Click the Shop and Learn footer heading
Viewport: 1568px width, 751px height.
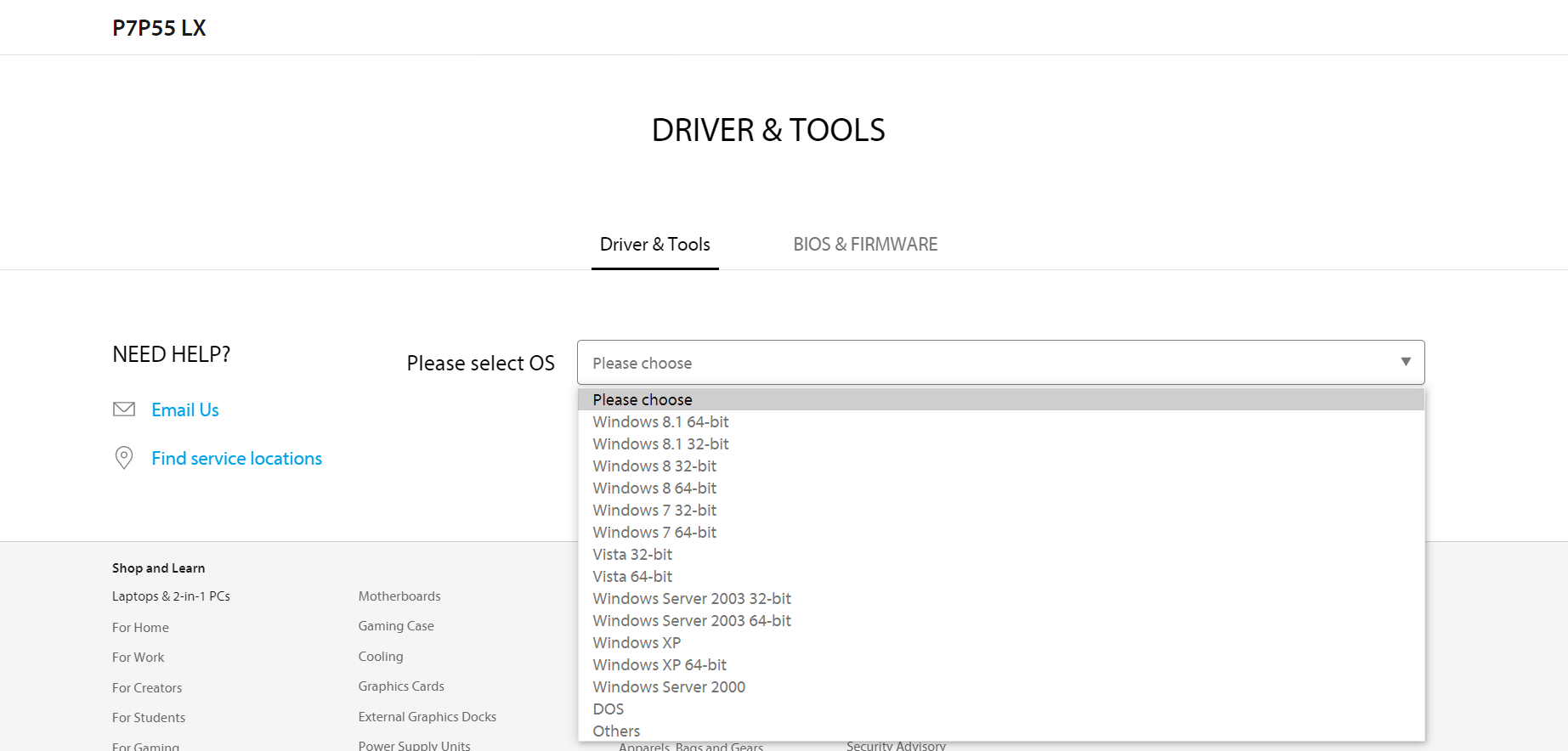[158, 567]
